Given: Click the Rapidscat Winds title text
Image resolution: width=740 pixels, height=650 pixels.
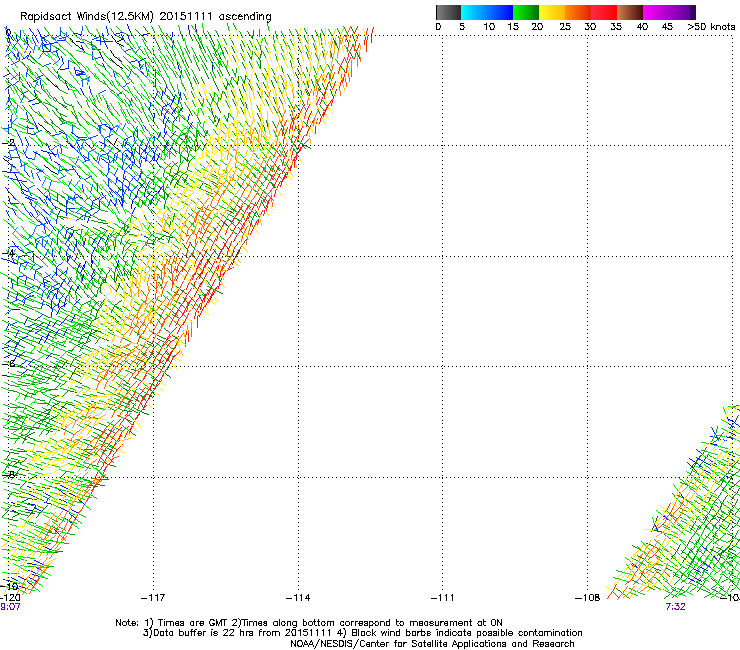Looking at the screenshot, I should point(146,17).
